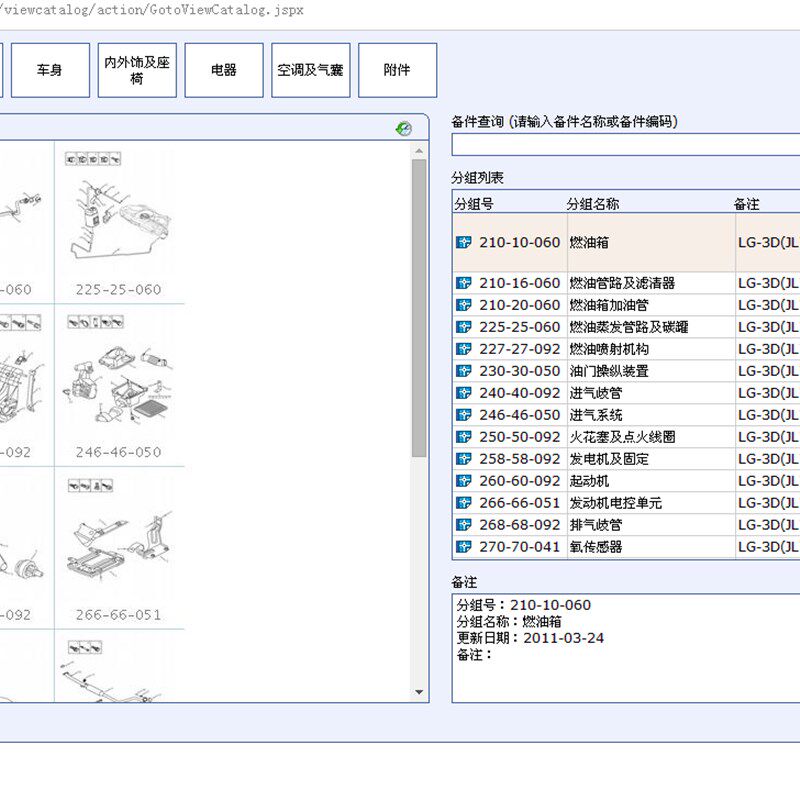Click the icon beside 270-70-041
The width and height of the screenshot is (800, 800).
point(463,546)
